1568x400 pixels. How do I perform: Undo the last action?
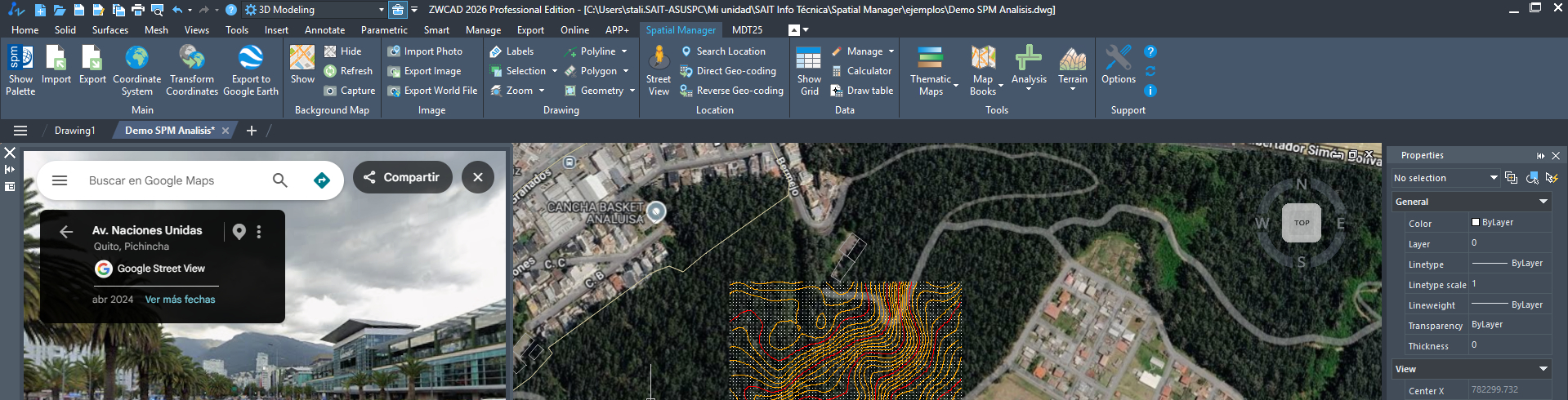177,10
